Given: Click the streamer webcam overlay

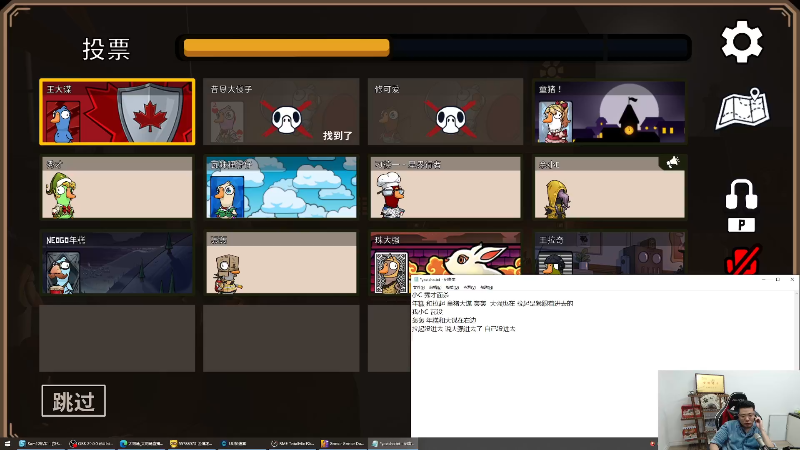Looking at the screenshot, I should click(729, 410).
